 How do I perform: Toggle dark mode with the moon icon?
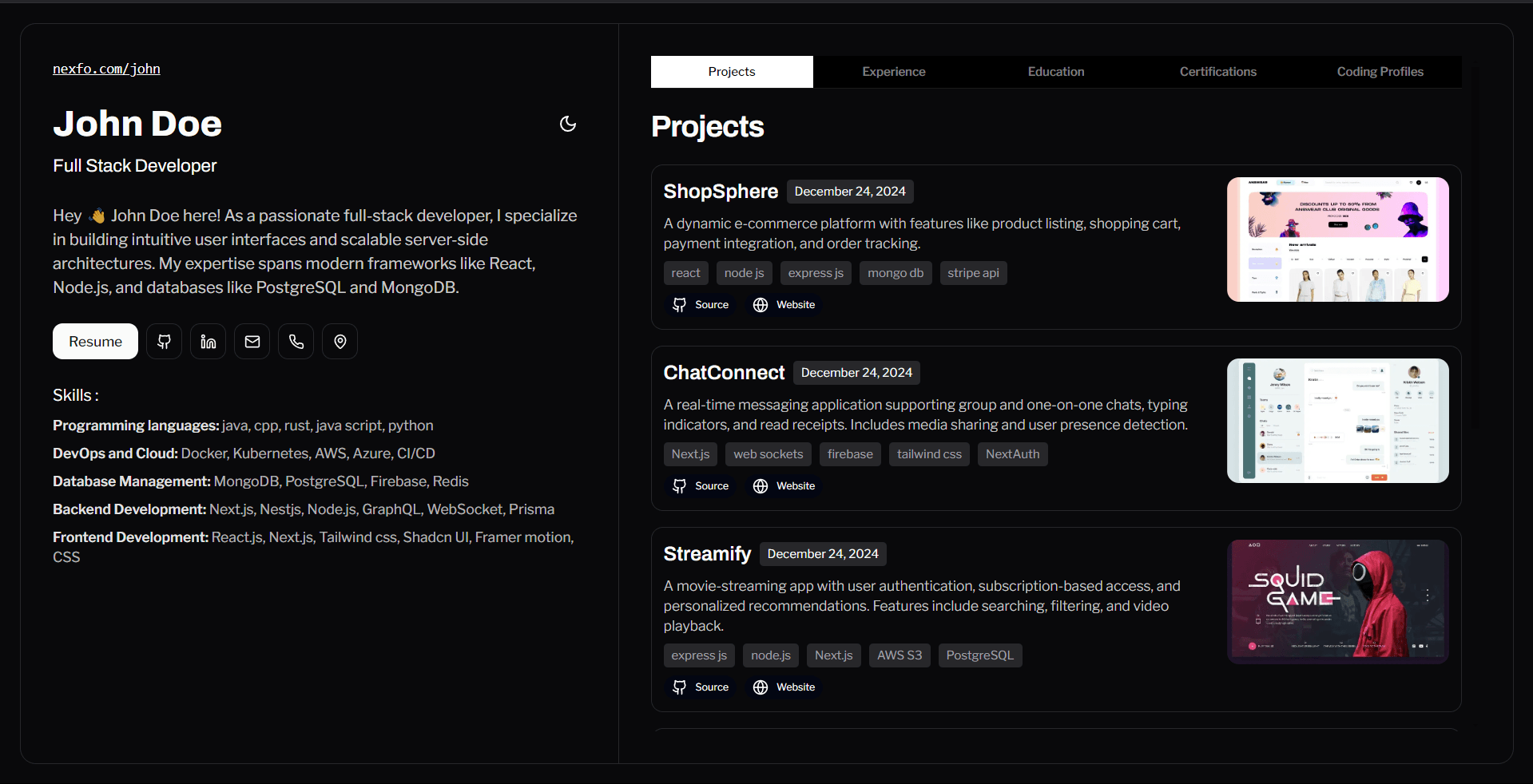click(567, 124)
